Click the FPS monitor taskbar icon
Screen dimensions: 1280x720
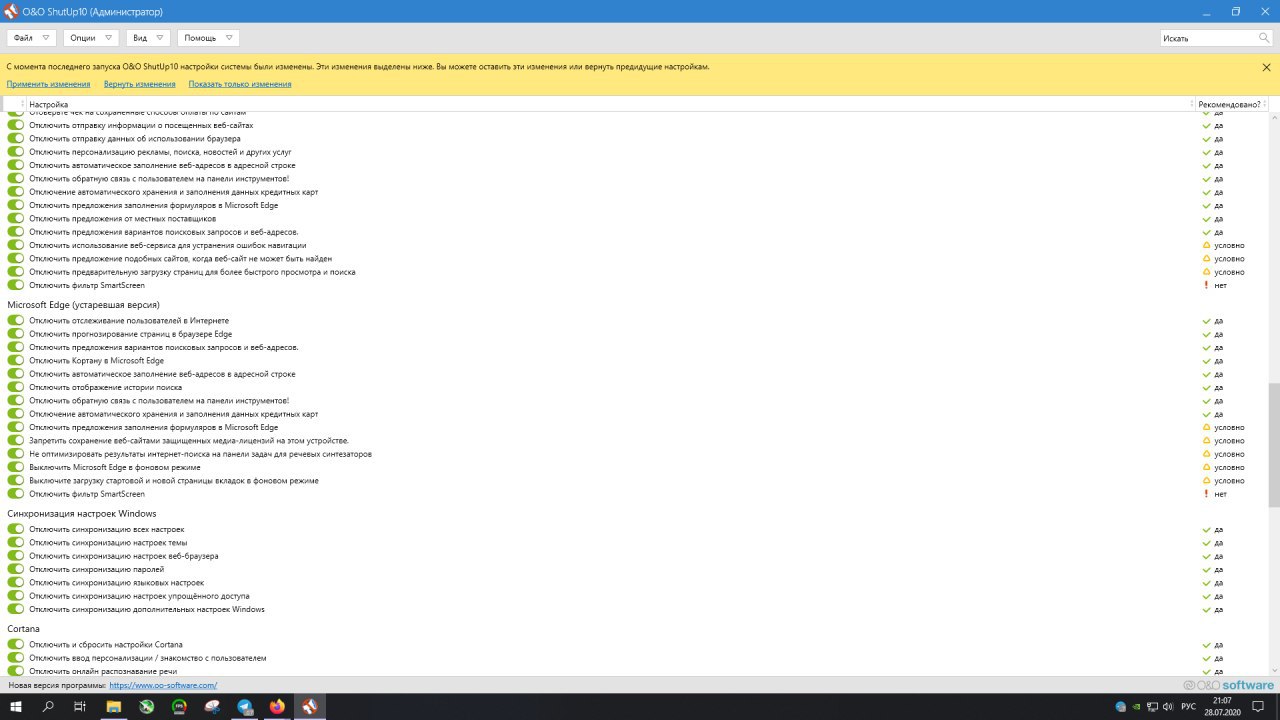[180, 707]
